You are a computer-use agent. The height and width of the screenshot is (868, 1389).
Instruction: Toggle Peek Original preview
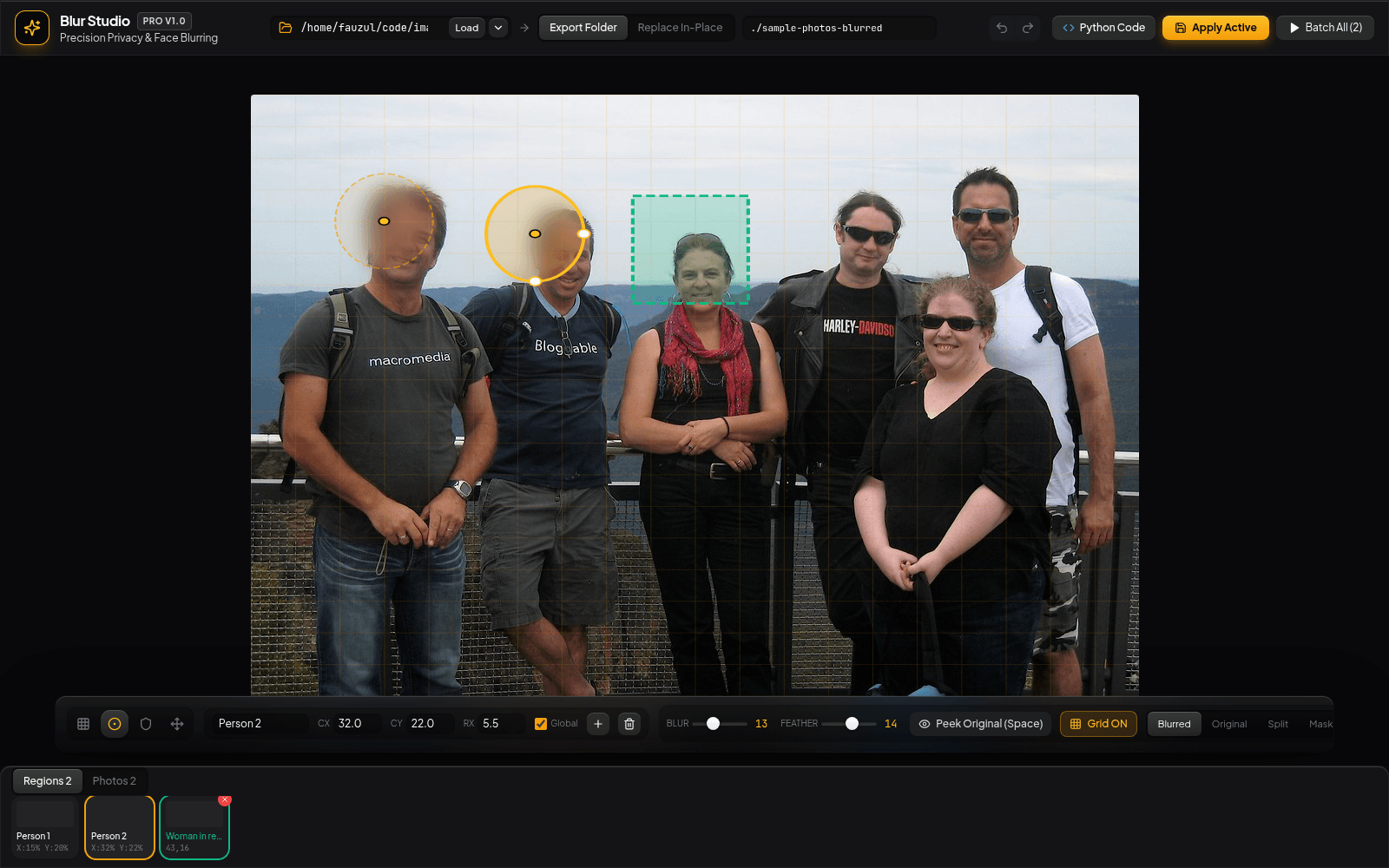coord(981,724)
